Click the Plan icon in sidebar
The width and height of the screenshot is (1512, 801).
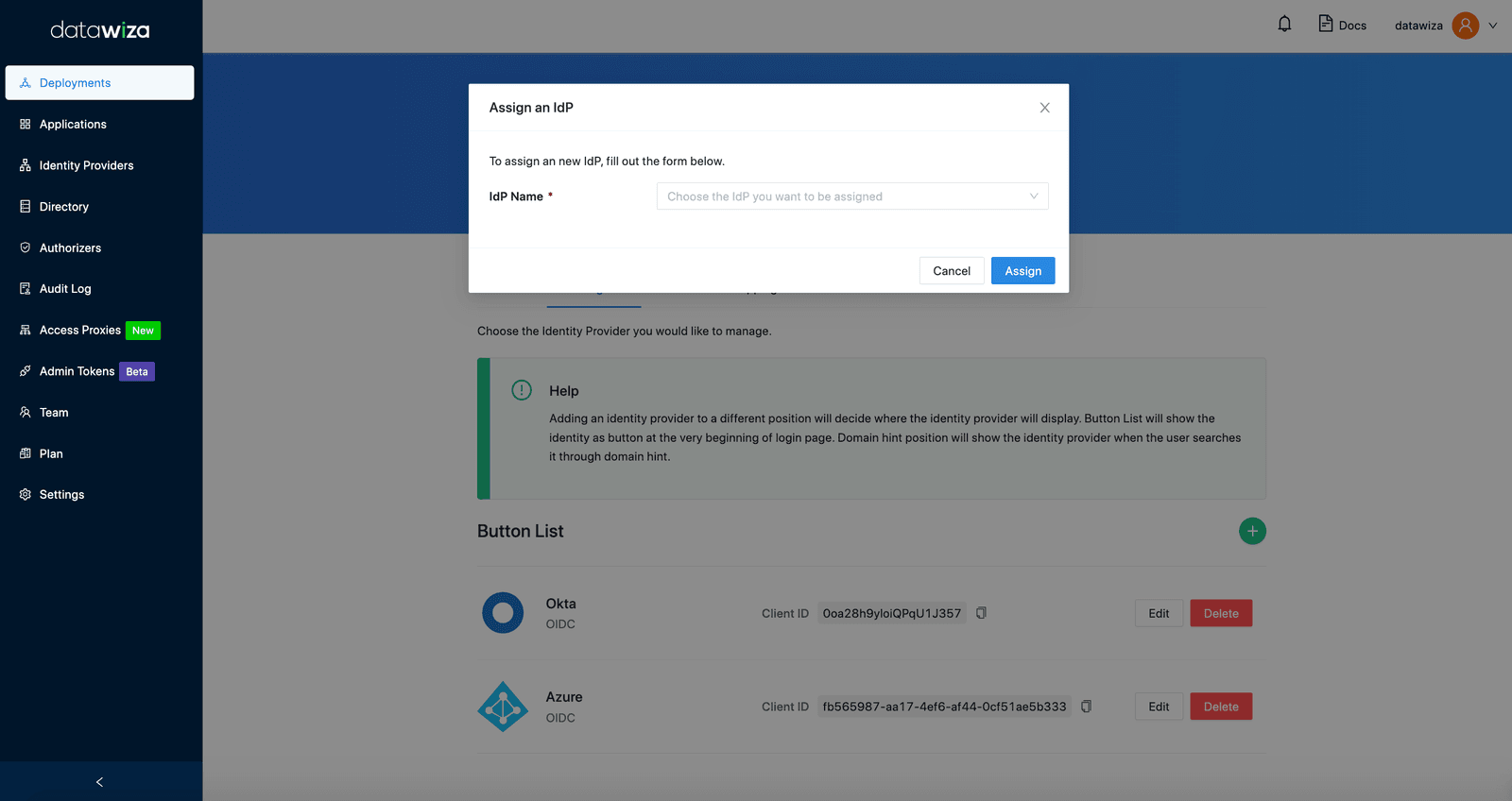(26, 453)
